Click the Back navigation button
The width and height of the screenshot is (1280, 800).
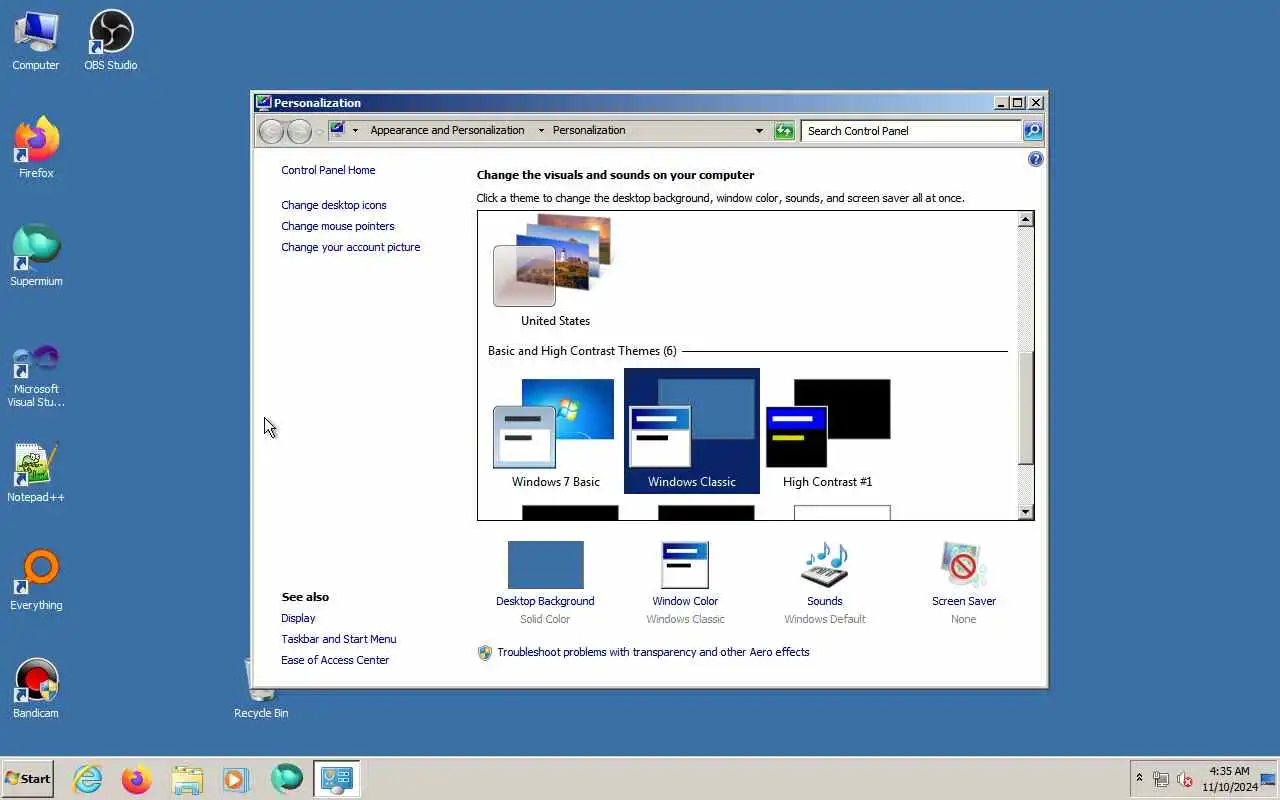(271, 131)
